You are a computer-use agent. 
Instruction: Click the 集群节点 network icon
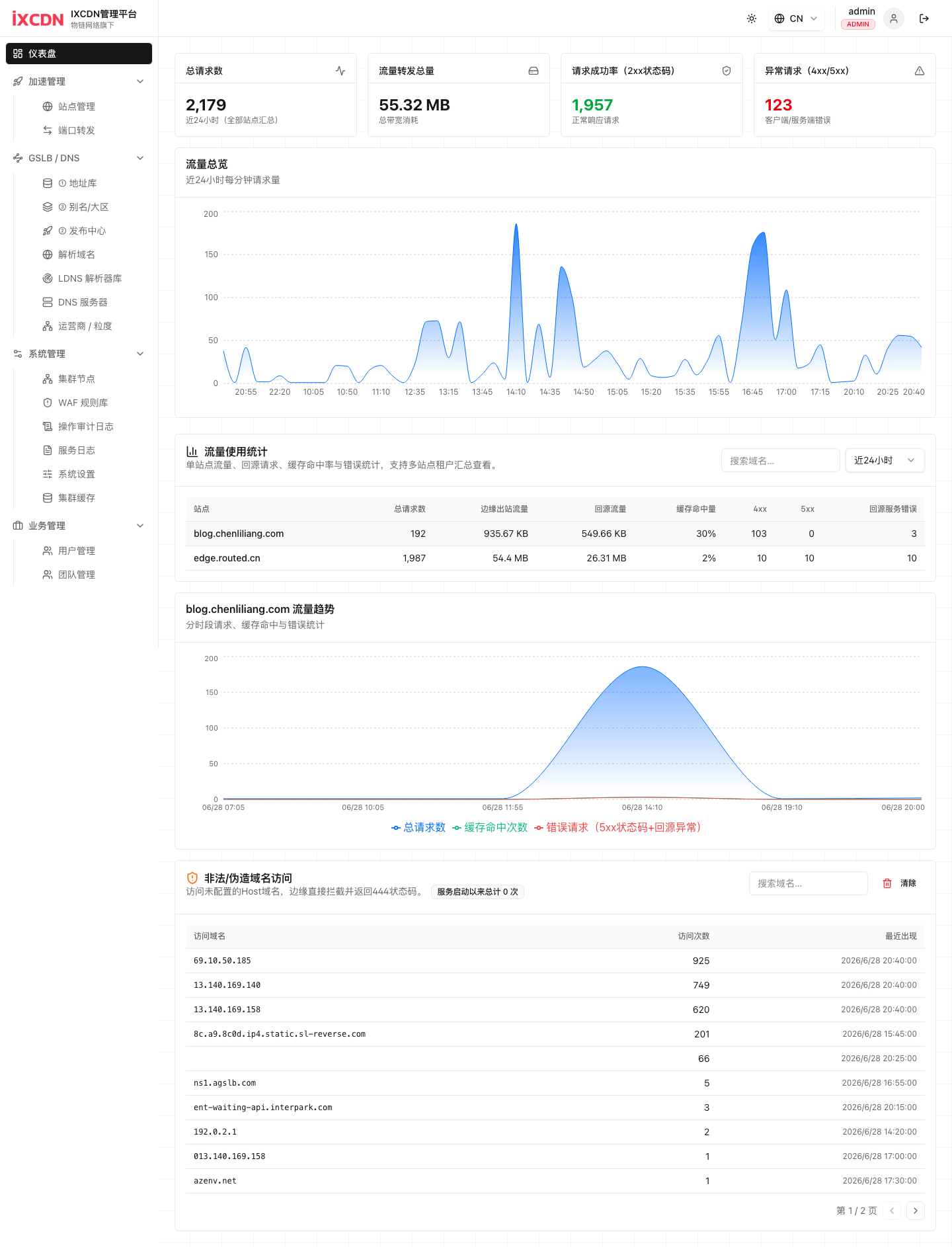(x=48, y=379)
